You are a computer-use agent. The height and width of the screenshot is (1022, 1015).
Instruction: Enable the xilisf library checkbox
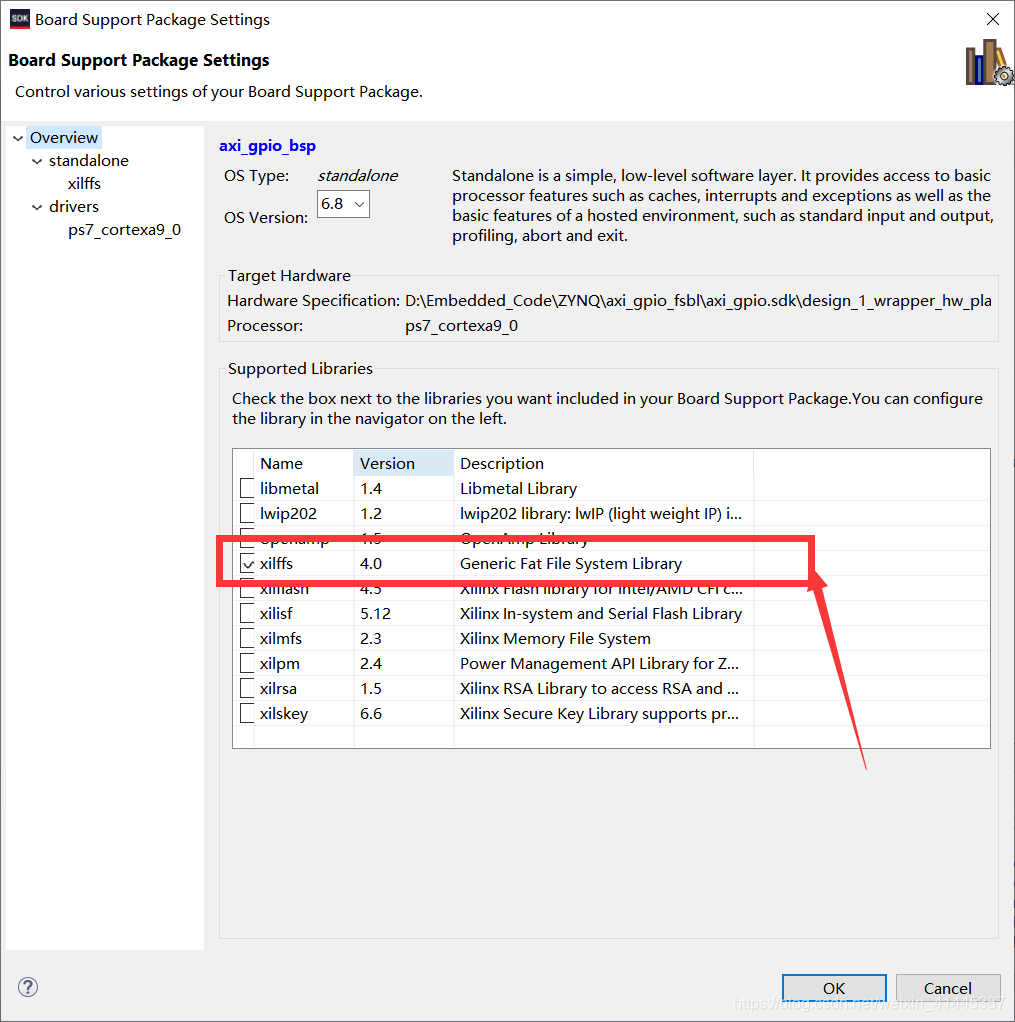pyautogui.click(x=247, y=613)
